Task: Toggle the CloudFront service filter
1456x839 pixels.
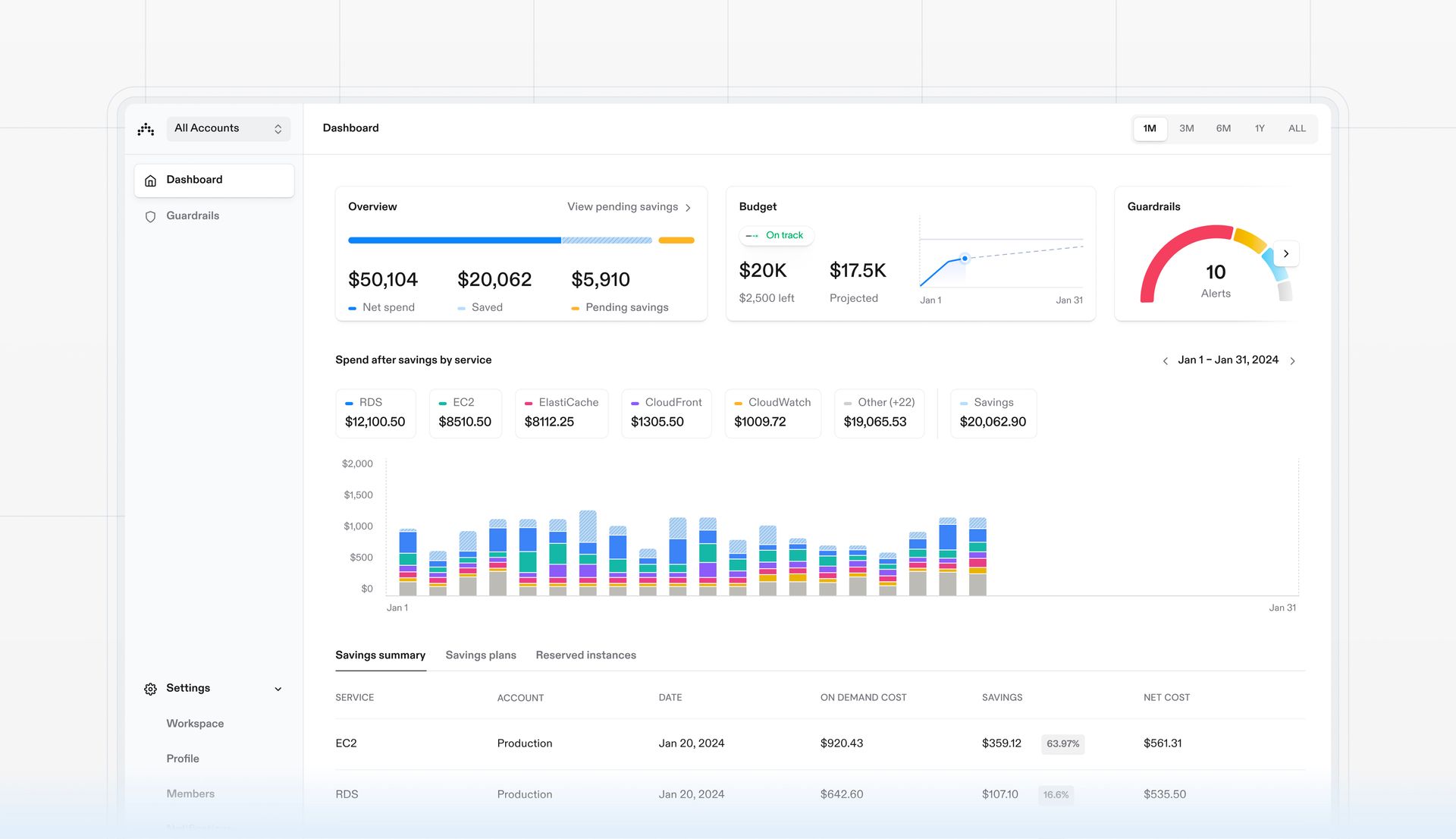Action: (667, 413)
